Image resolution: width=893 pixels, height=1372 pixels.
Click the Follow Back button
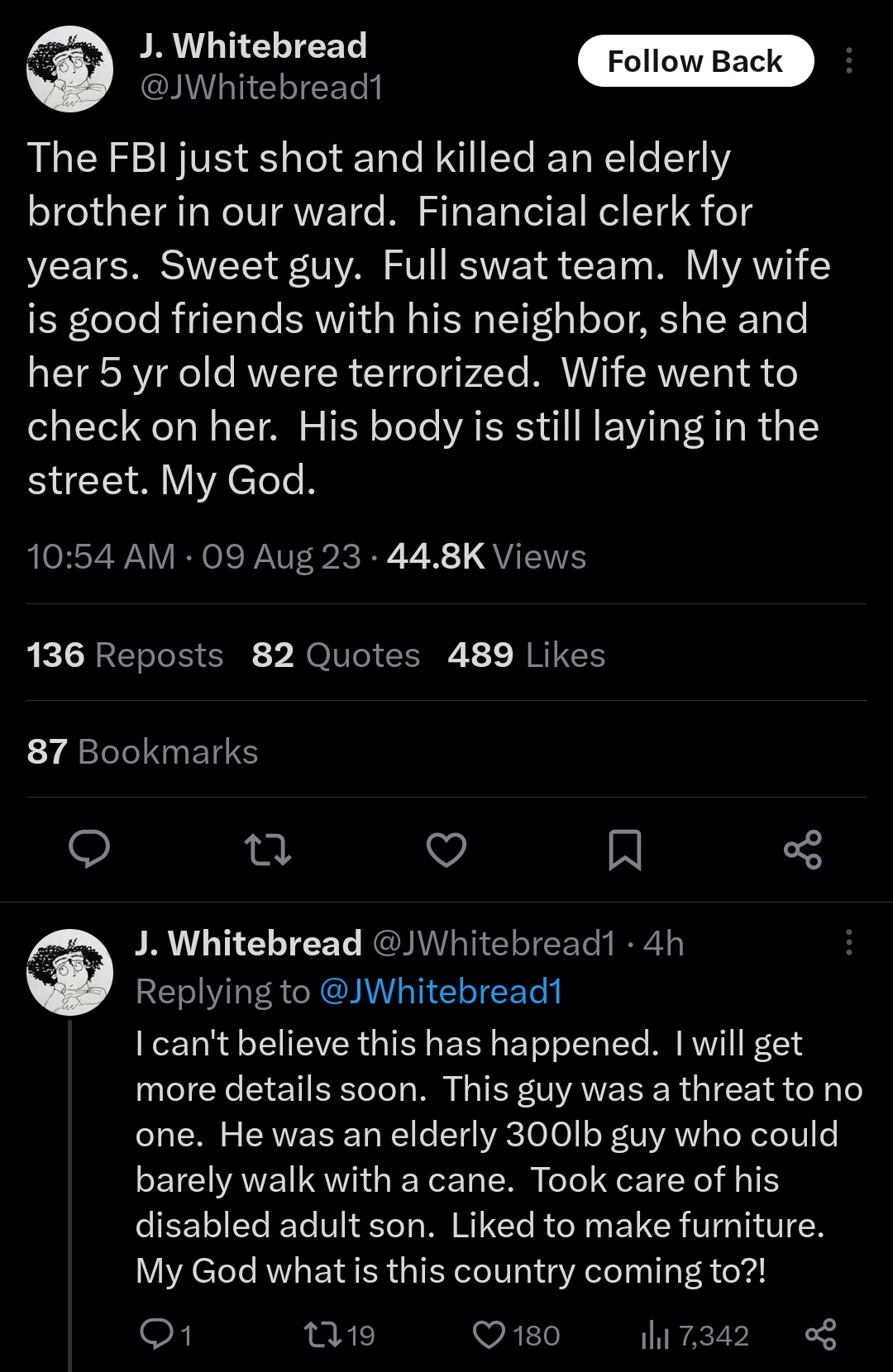(695, 61)
